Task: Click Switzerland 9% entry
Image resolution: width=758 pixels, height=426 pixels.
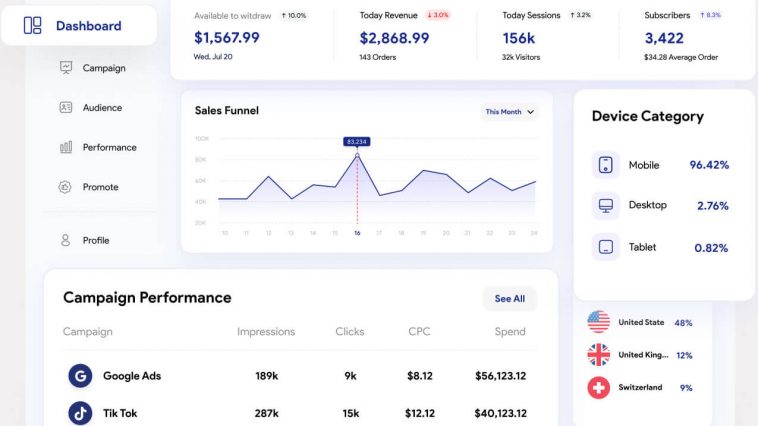Action: coord(640,387)
